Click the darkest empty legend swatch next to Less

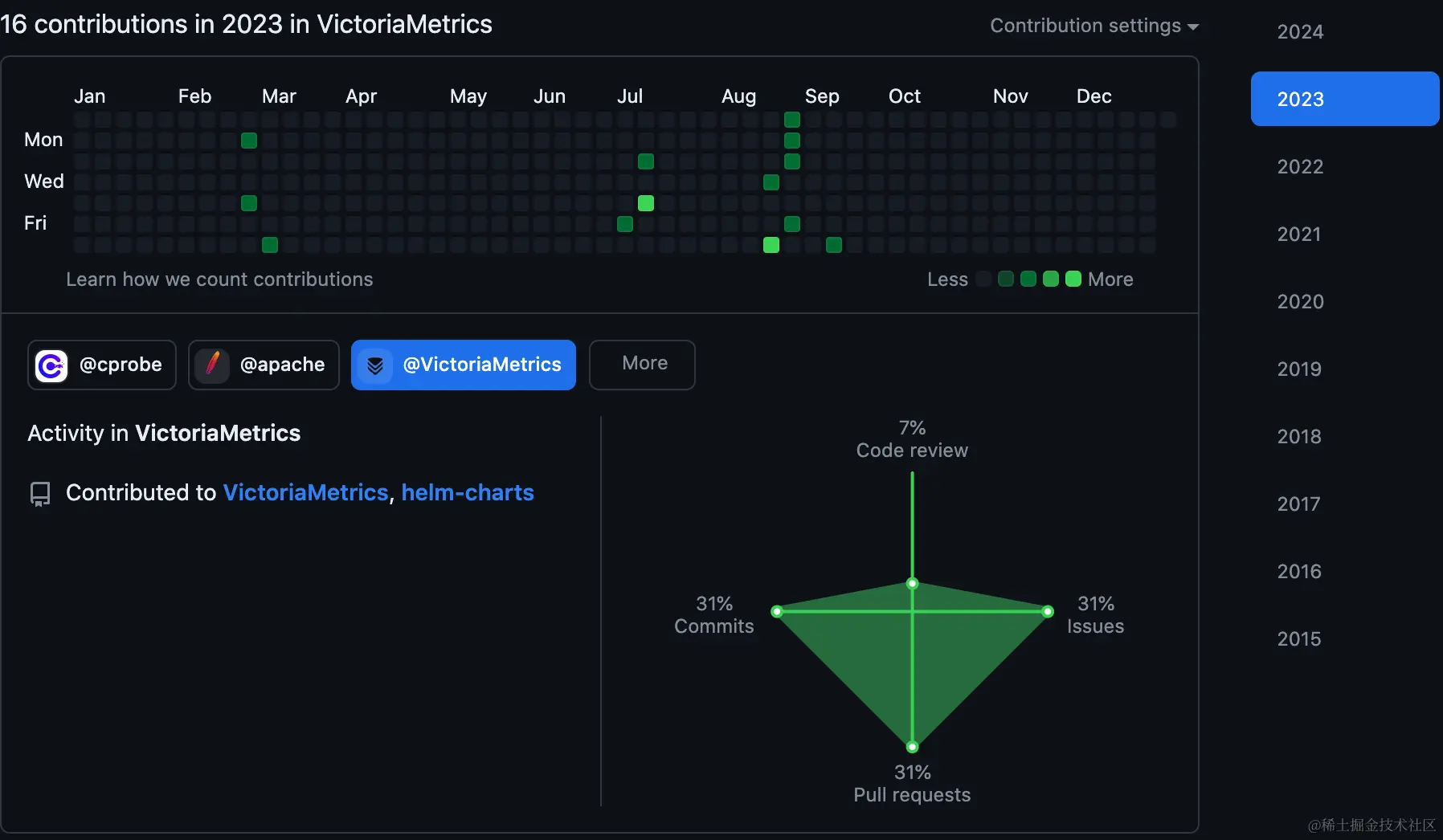[x=983, y=279]
